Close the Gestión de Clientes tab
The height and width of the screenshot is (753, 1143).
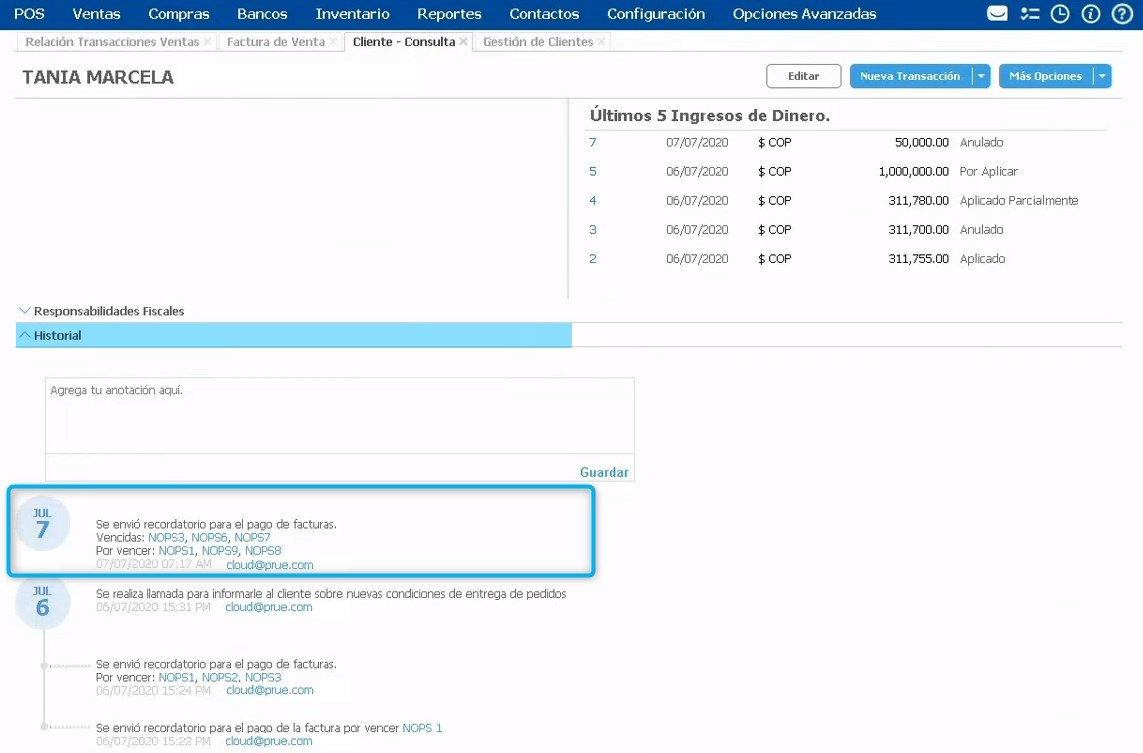click(x=602, y=42)
